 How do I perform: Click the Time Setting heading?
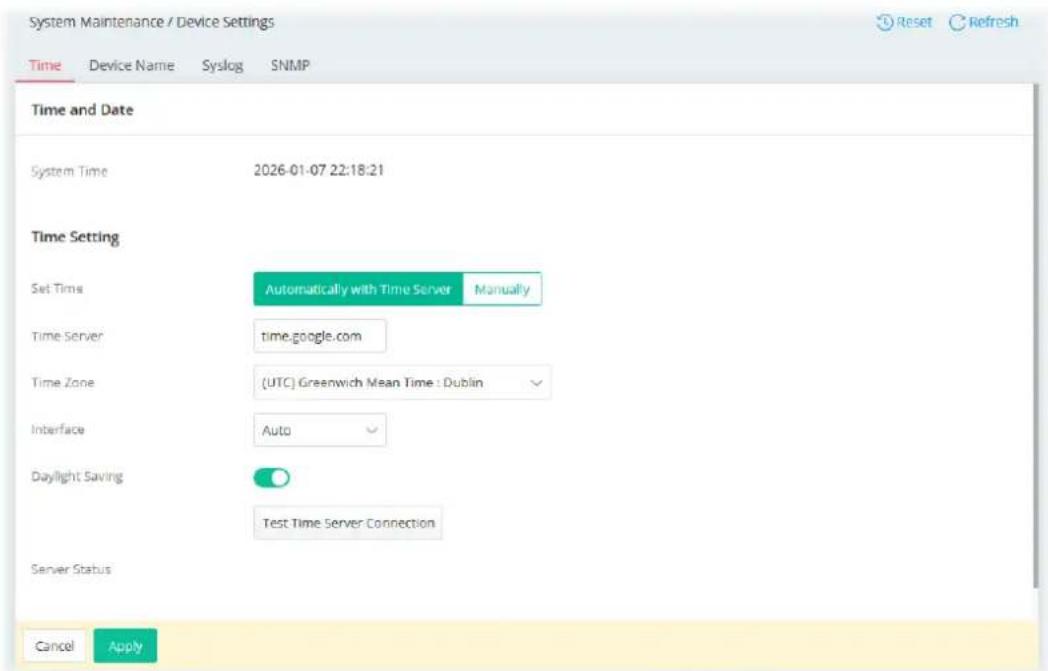pos(75,237)
